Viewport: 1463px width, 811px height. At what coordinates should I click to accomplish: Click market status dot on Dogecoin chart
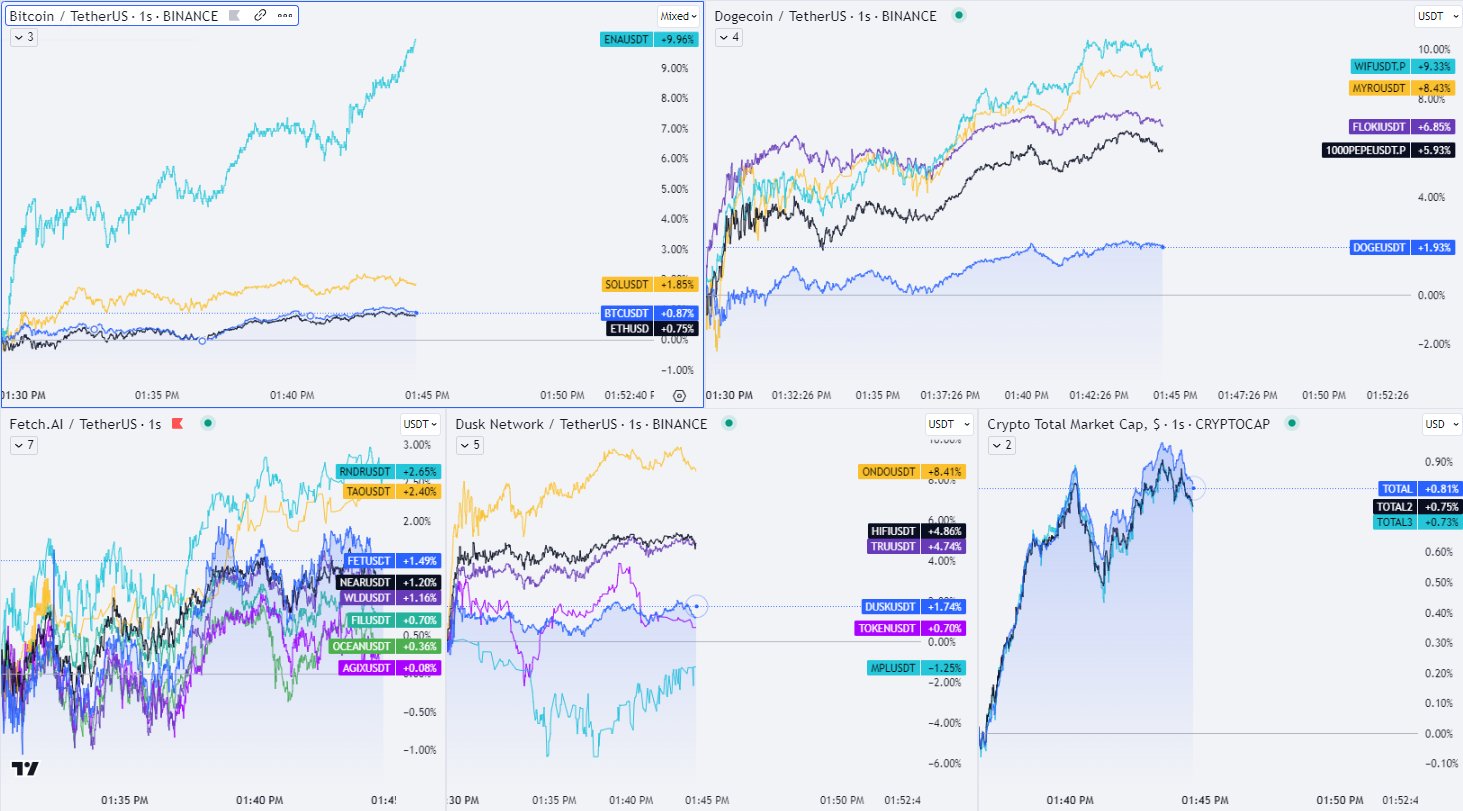[958, 15]
